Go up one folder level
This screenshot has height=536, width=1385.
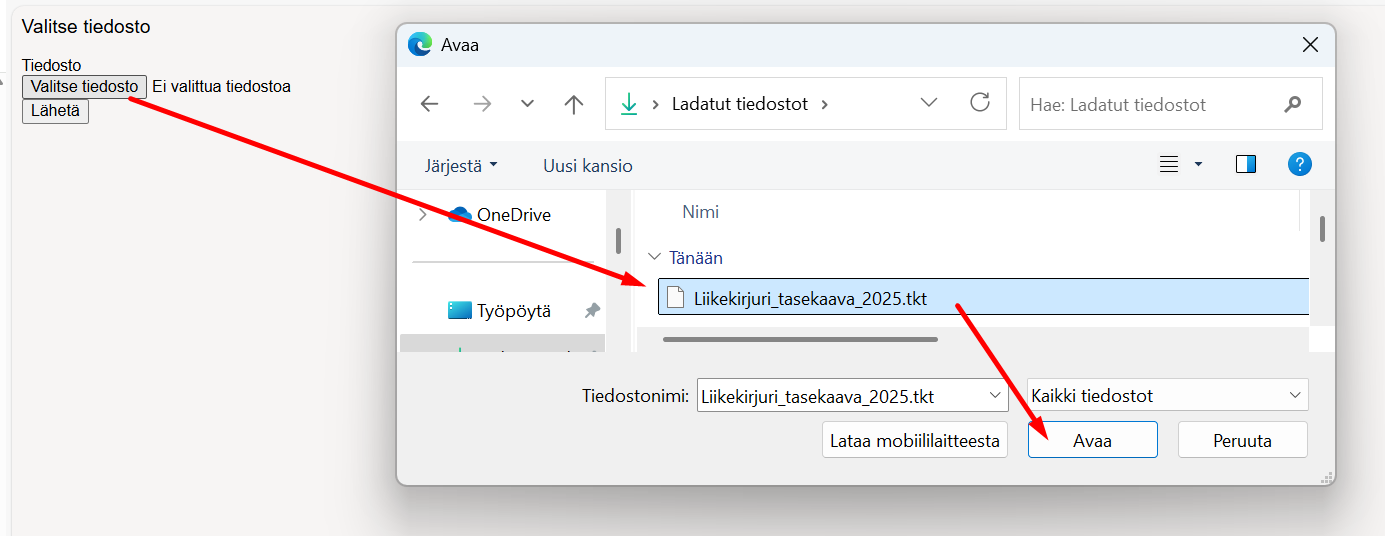click(x=573, y=104)
